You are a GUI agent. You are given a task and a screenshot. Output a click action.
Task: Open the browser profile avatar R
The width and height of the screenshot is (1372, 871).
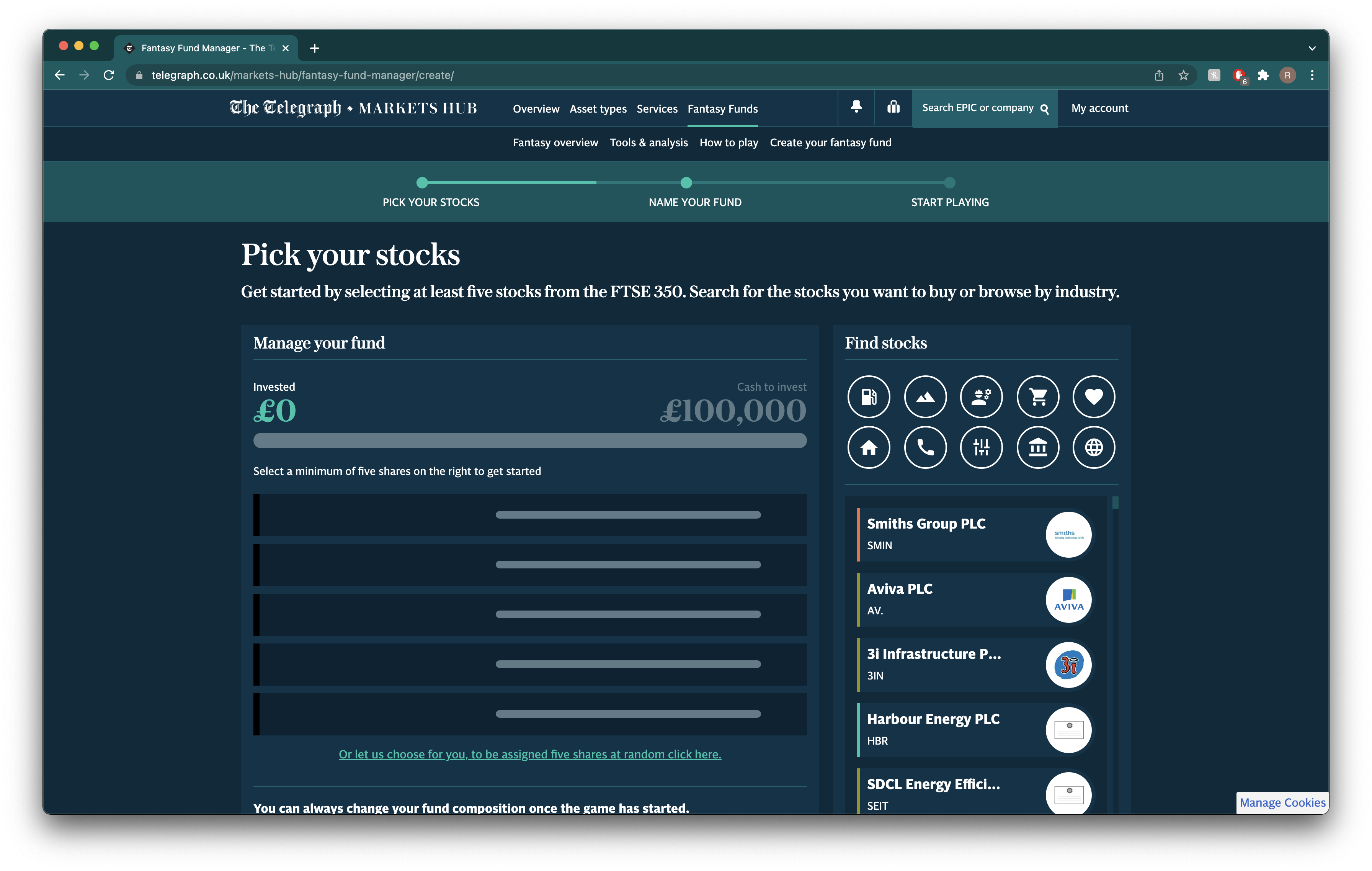tap(1287, 75)
